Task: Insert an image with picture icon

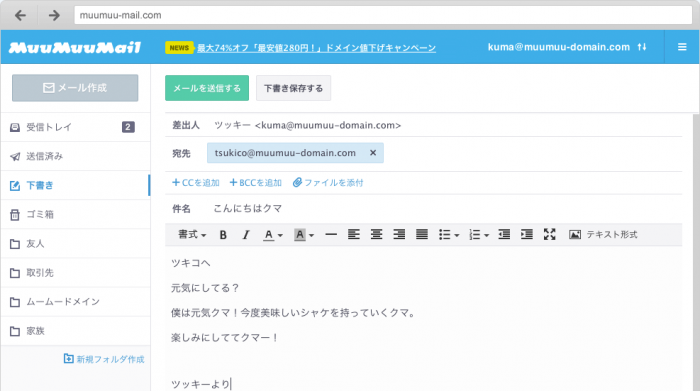Action: (x=575, y=234)
